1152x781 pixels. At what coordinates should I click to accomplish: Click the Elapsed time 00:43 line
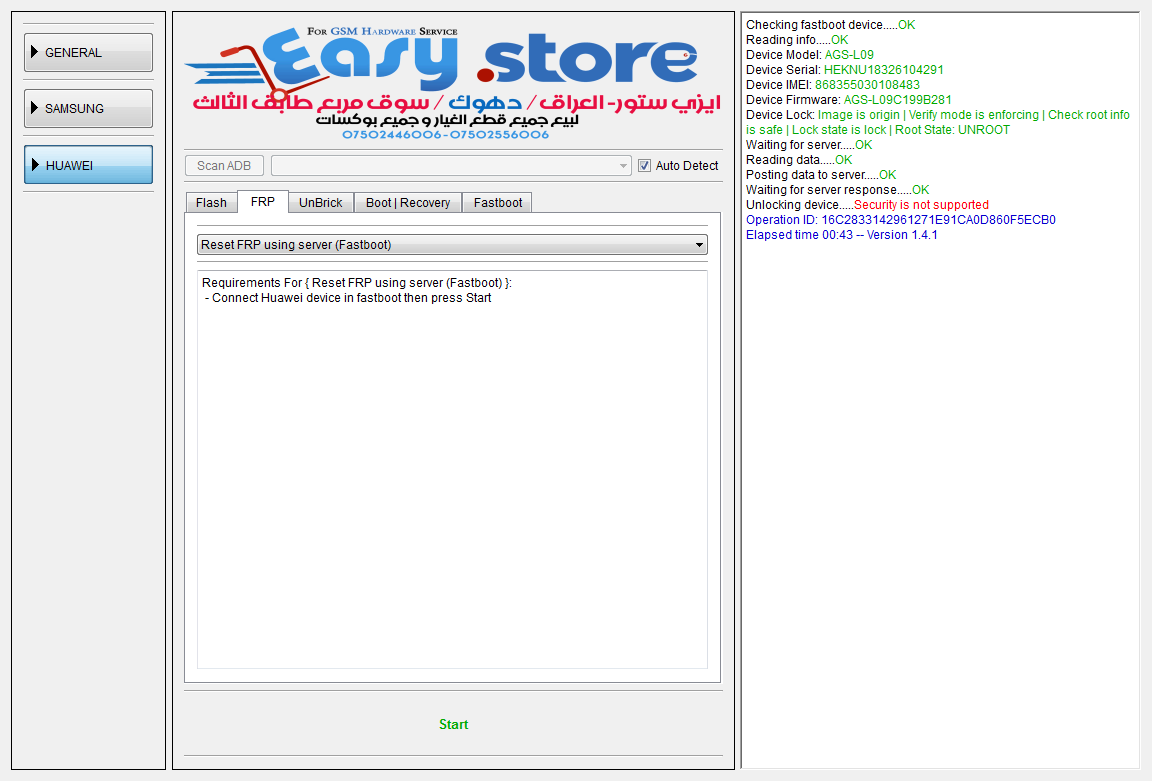(841, 235)
